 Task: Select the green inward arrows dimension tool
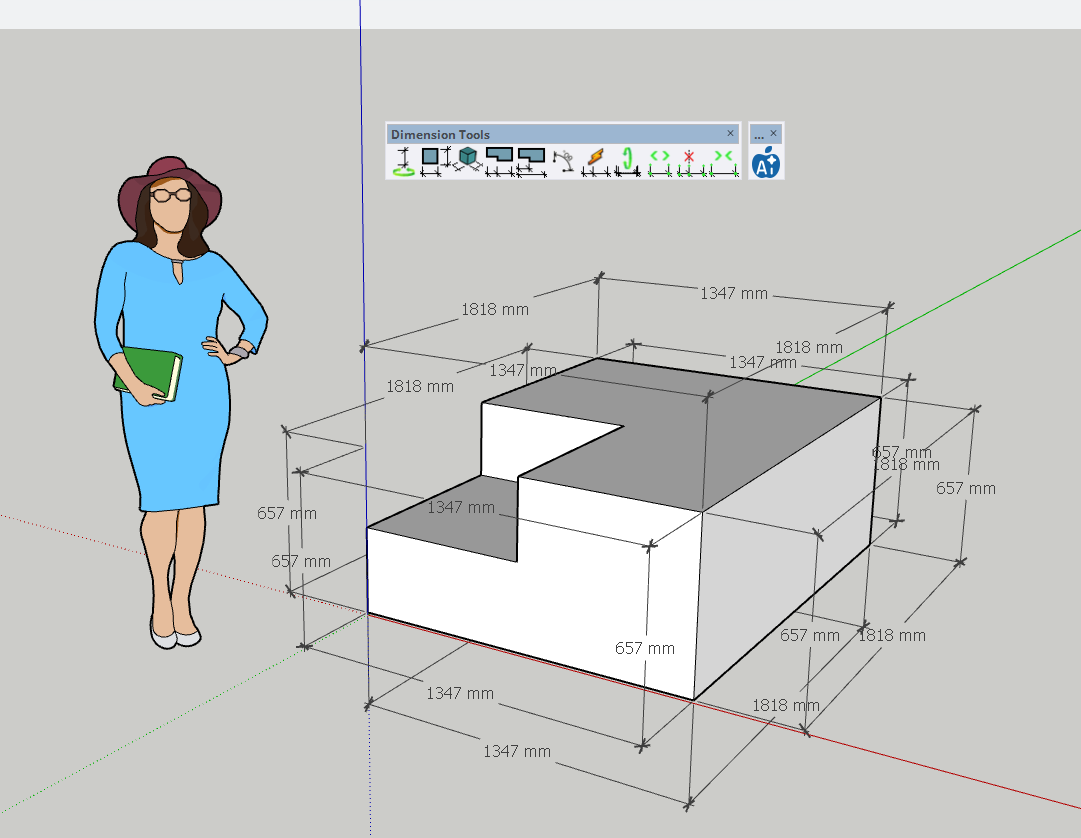723,161
